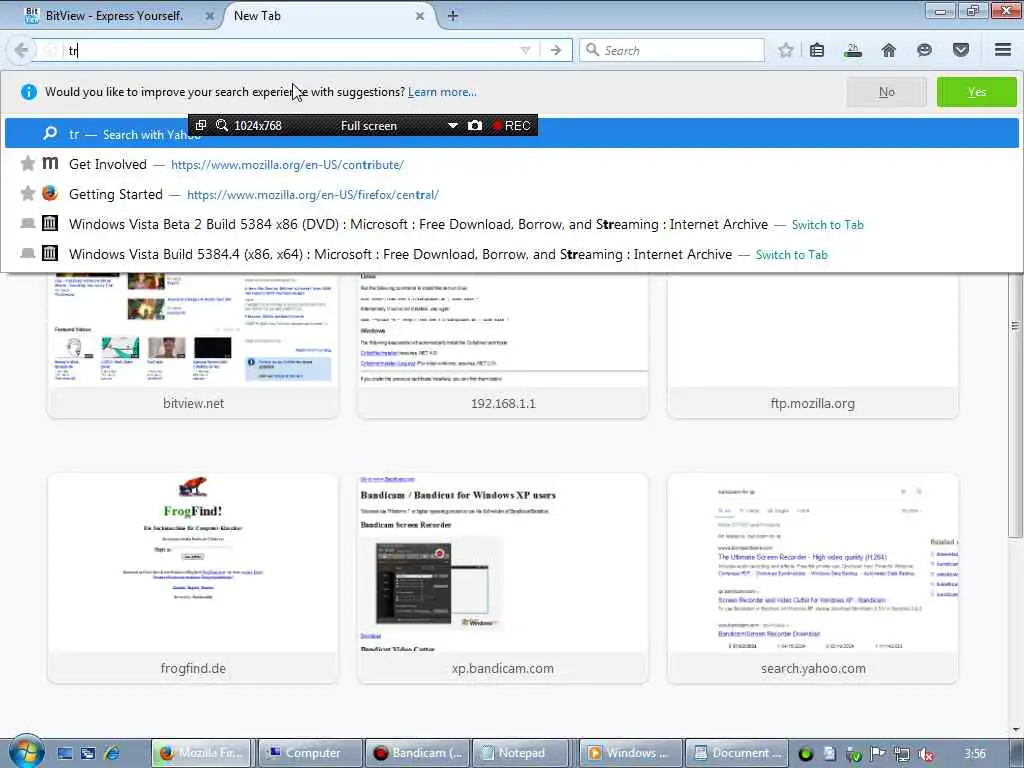This screenshot has height=768, width=1024.
Task: Click Show Desktop quick launch icon
Action: click(64, 753)
